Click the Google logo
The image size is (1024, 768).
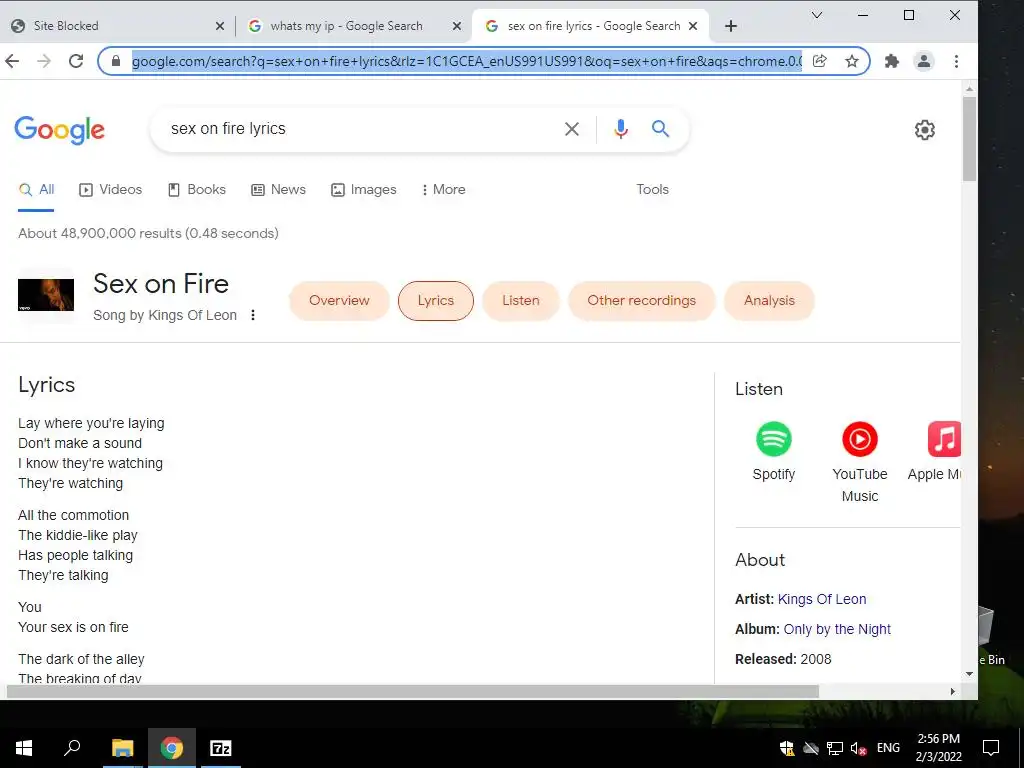click(x=59, y=129)
